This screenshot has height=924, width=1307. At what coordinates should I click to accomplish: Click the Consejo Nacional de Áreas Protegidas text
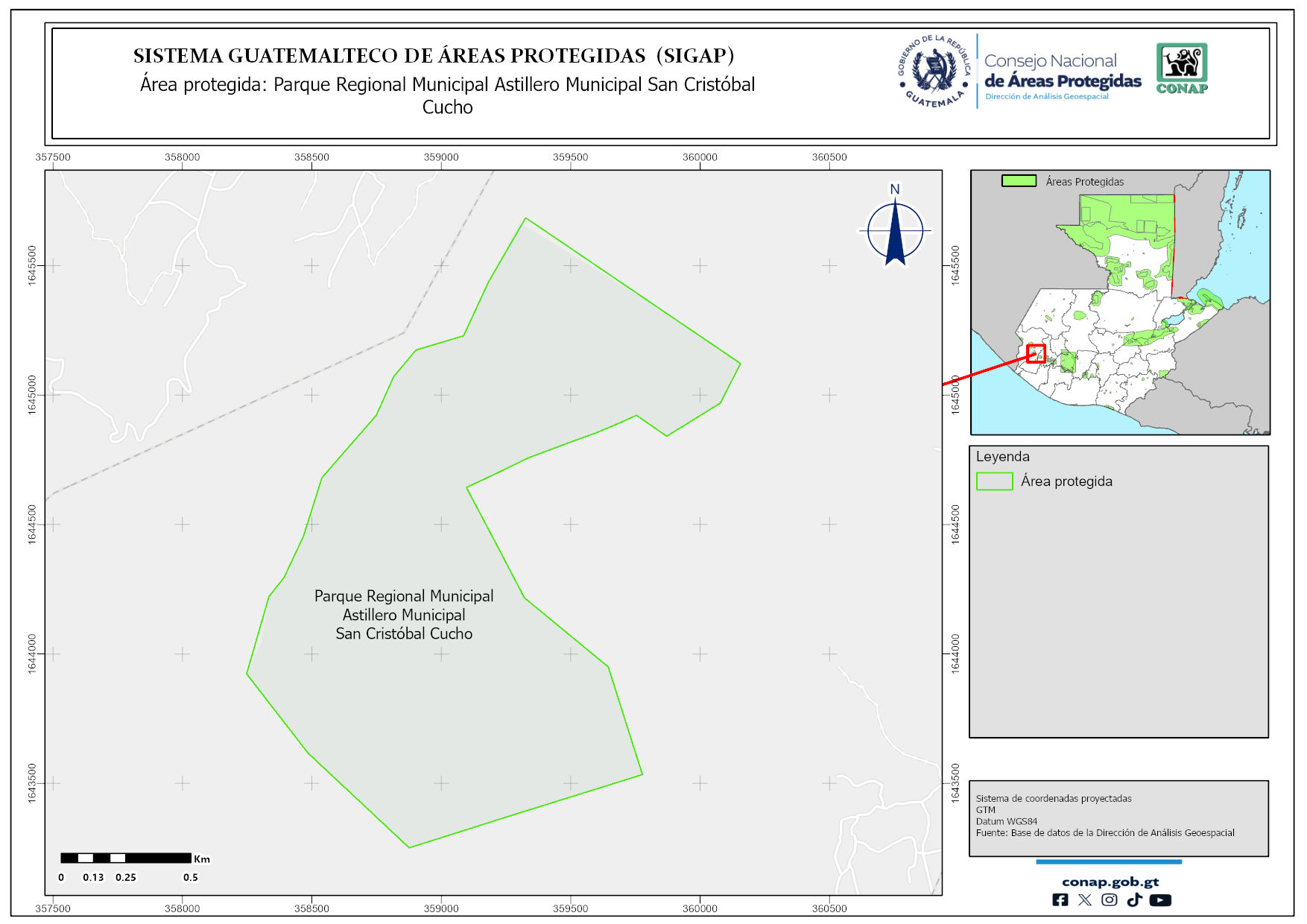(x=1062, y=72)
